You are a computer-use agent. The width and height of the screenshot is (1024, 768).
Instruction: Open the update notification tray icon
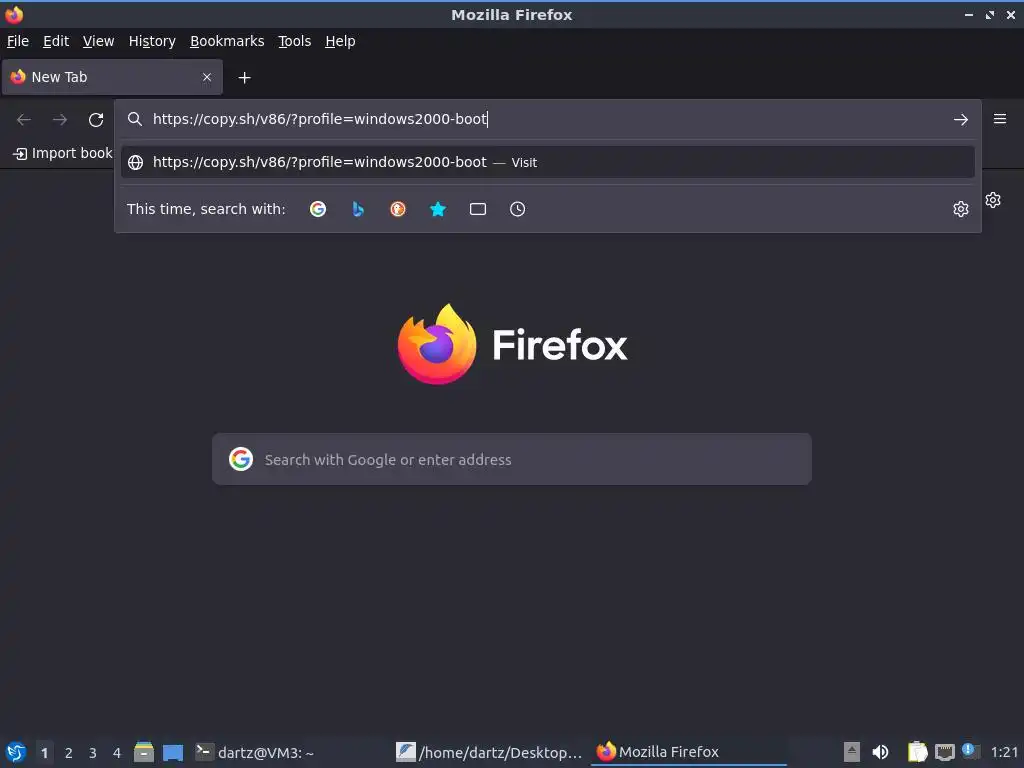point(970,751)
